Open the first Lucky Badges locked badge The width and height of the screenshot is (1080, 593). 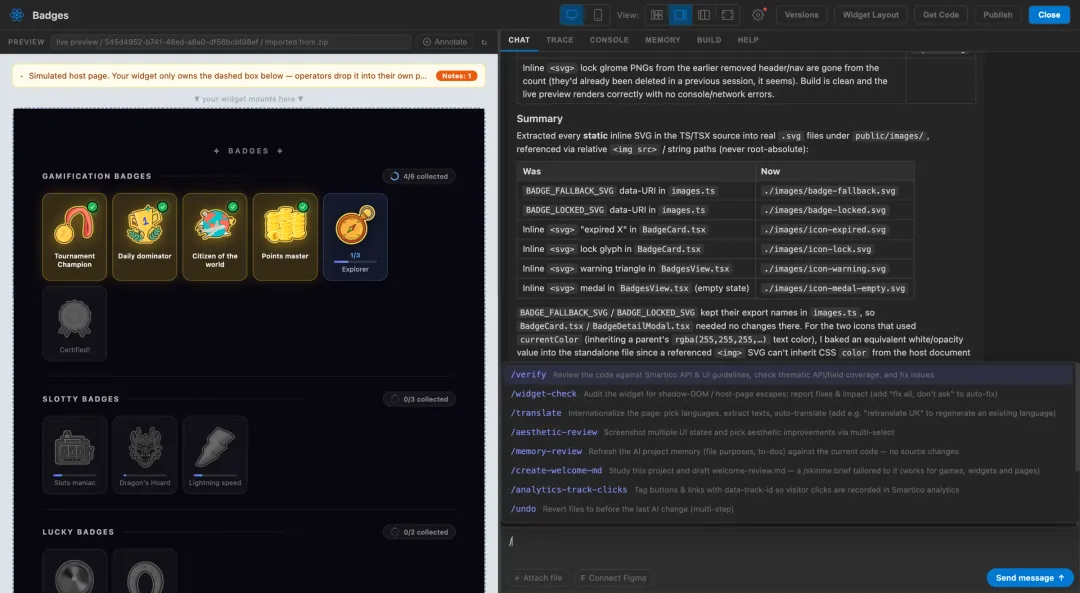[74, 571]
